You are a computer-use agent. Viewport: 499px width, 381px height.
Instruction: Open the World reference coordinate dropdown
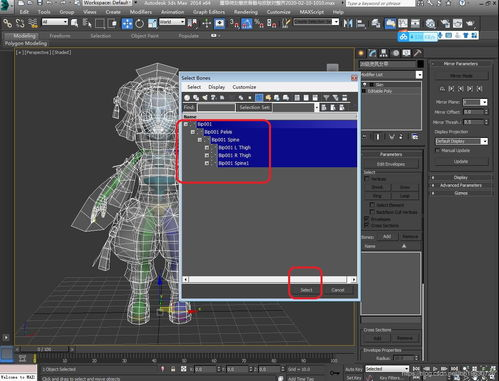pyautogui.click(x=172, y=22)
